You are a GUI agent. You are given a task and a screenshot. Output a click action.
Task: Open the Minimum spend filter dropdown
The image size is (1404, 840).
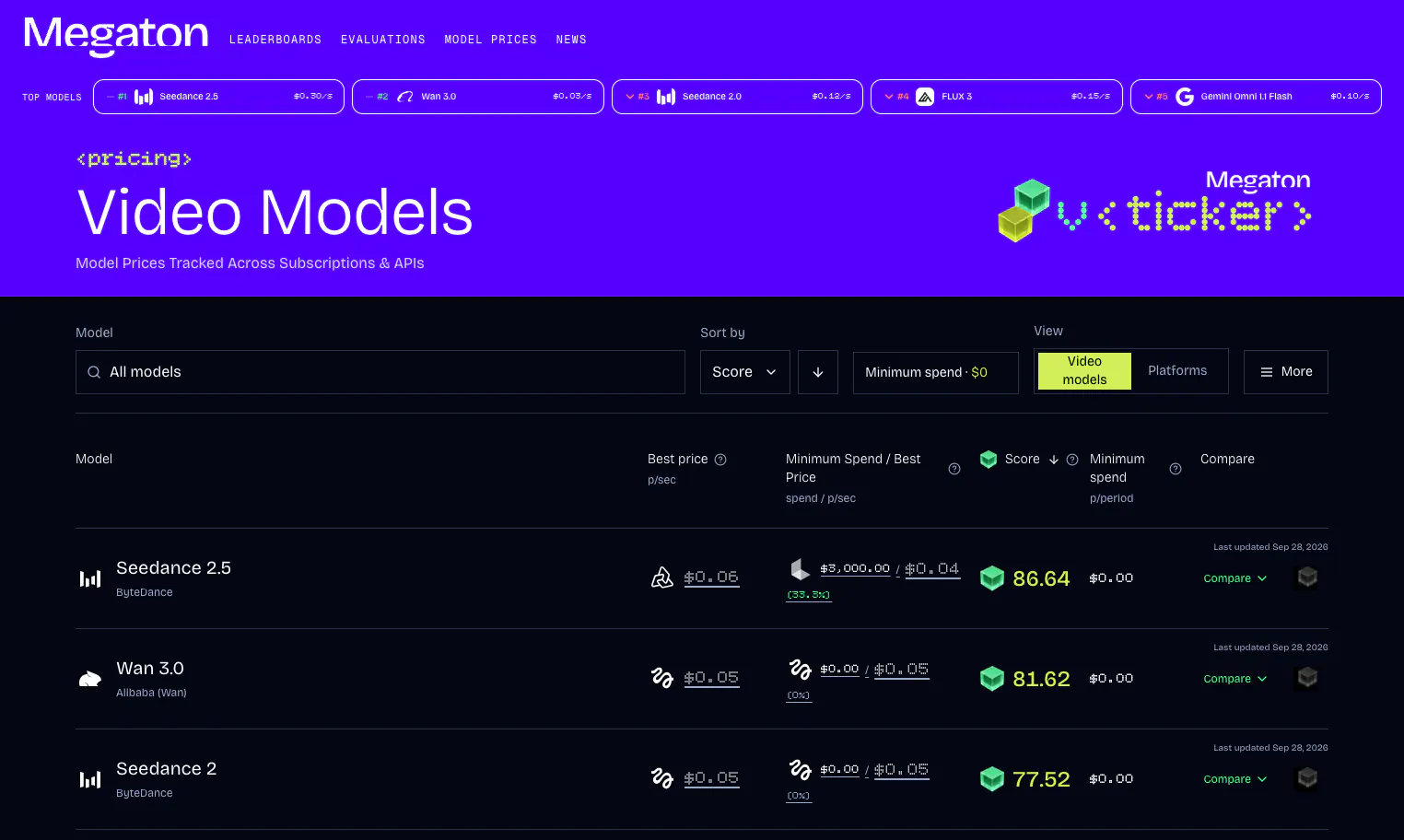pos(936,372)
